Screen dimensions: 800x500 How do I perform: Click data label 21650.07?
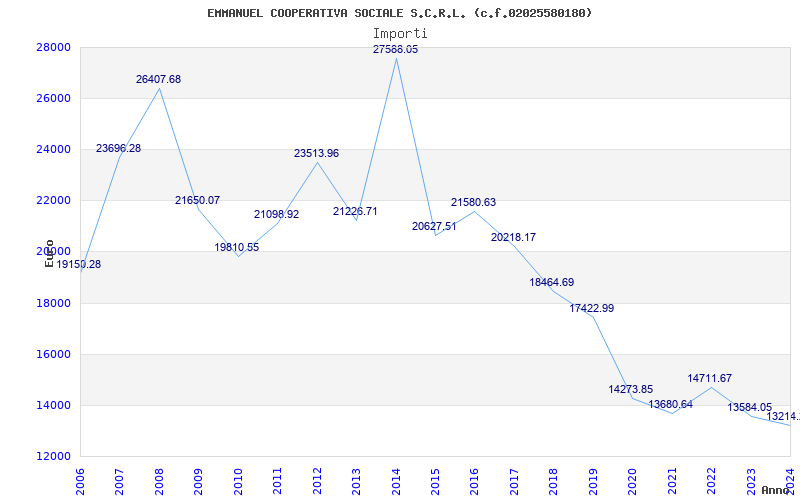pos(197,200)
